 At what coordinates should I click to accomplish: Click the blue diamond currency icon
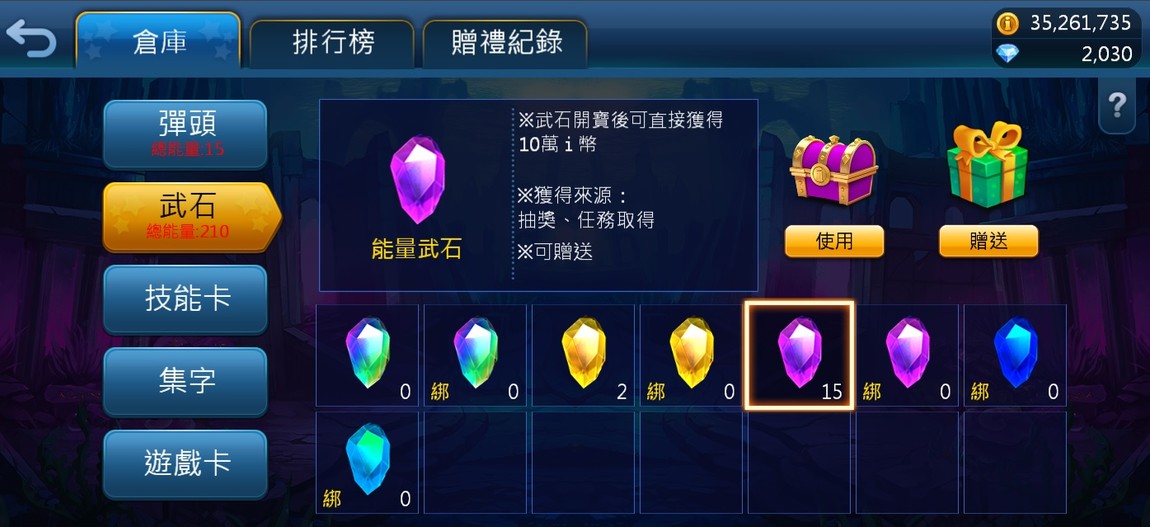tap(1008, 54)
